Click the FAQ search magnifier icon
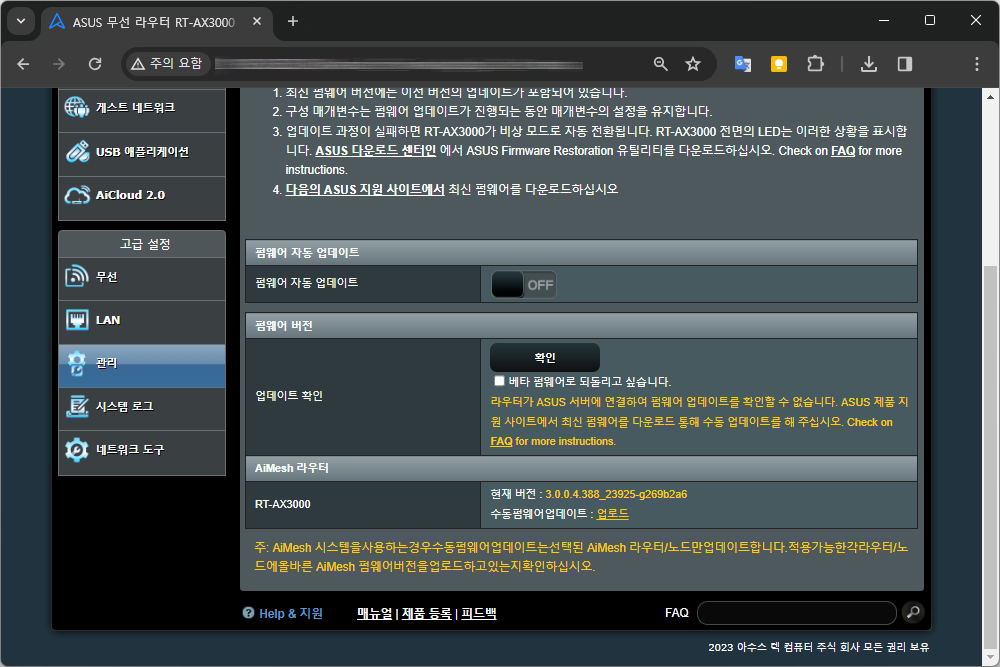The height and width of the screenshot is (667, 1000). pyautogui.click(x=913, y=612)
